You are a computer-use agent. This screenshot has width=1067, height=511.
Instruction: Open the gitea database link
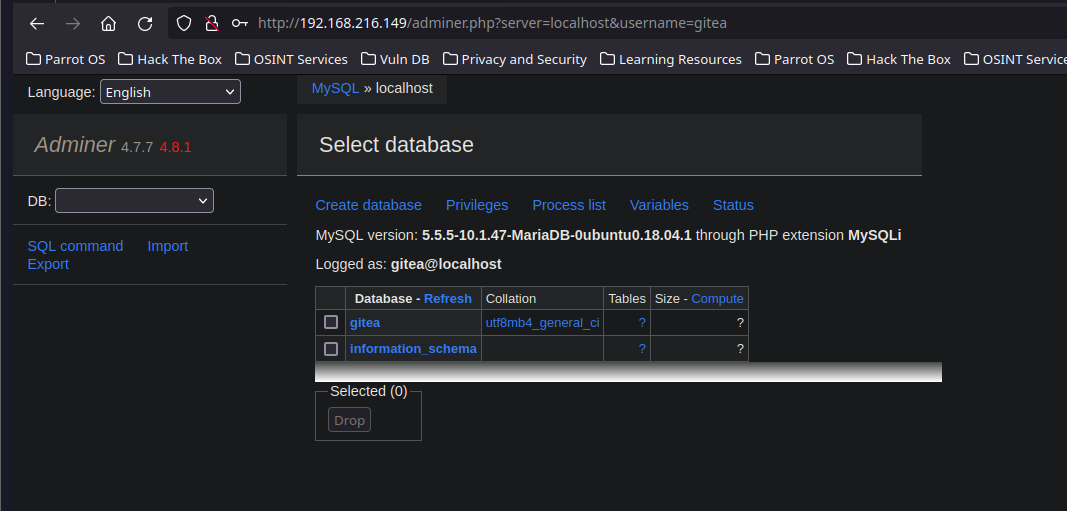(x=365, y=323)
